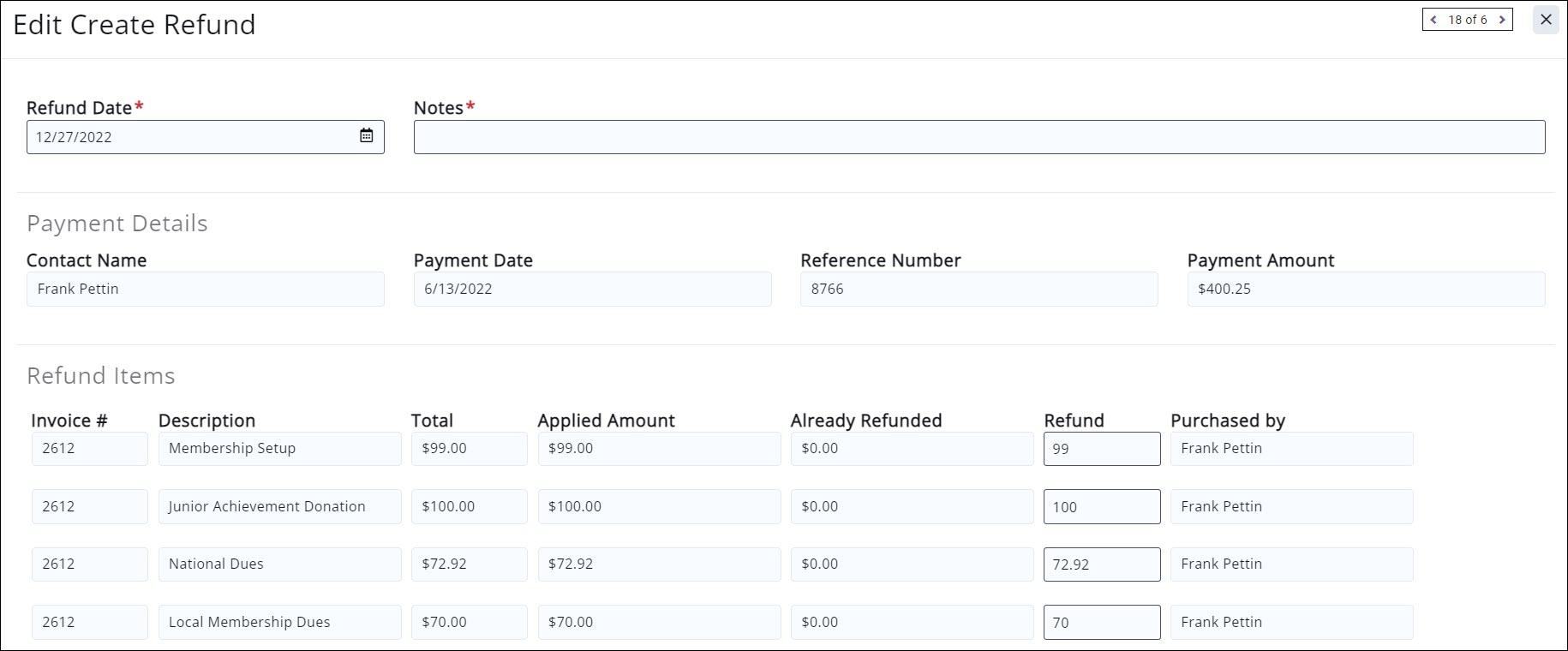The height and width of the screenshot is (651, 1568).
Task: Go to the next record arrow
Action: [1501, 20]
